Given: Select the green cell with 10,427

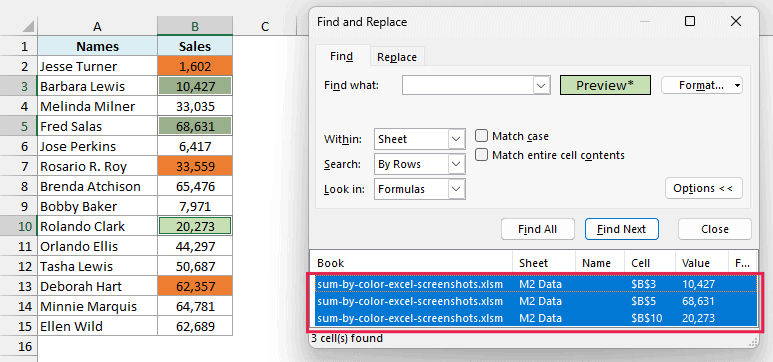Looking at the screenshot, I should (x=195, y=86).
